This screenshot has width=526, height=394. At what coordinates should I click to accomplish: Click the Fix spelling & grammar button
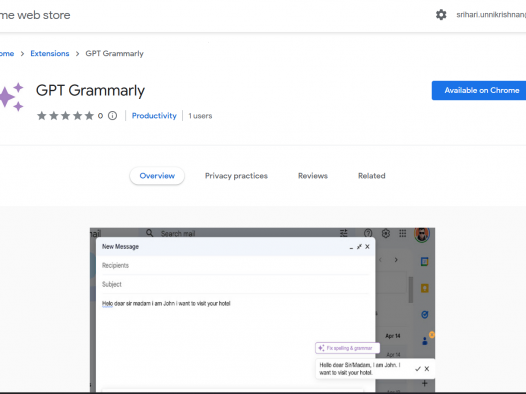(x=348, y=348)
